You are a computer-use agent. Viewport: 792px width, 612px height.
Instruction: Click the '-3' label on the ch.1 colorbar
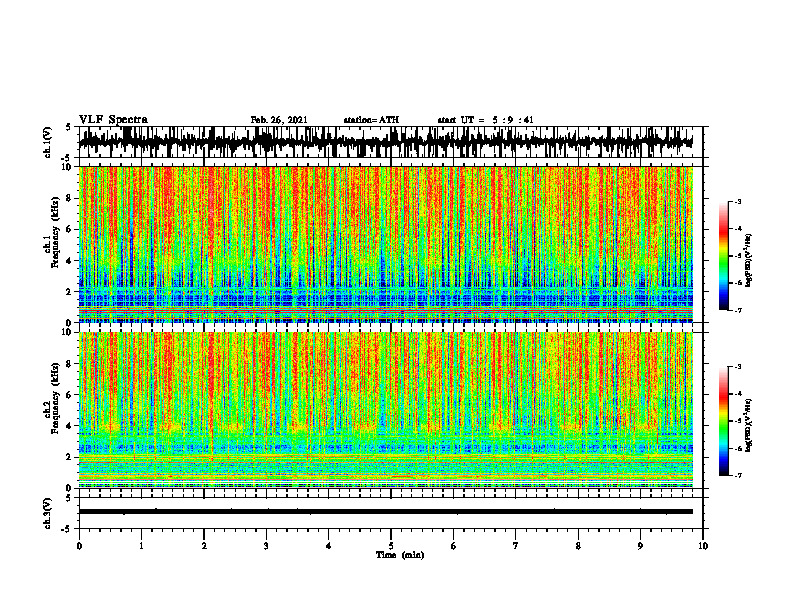coord(738,201)
